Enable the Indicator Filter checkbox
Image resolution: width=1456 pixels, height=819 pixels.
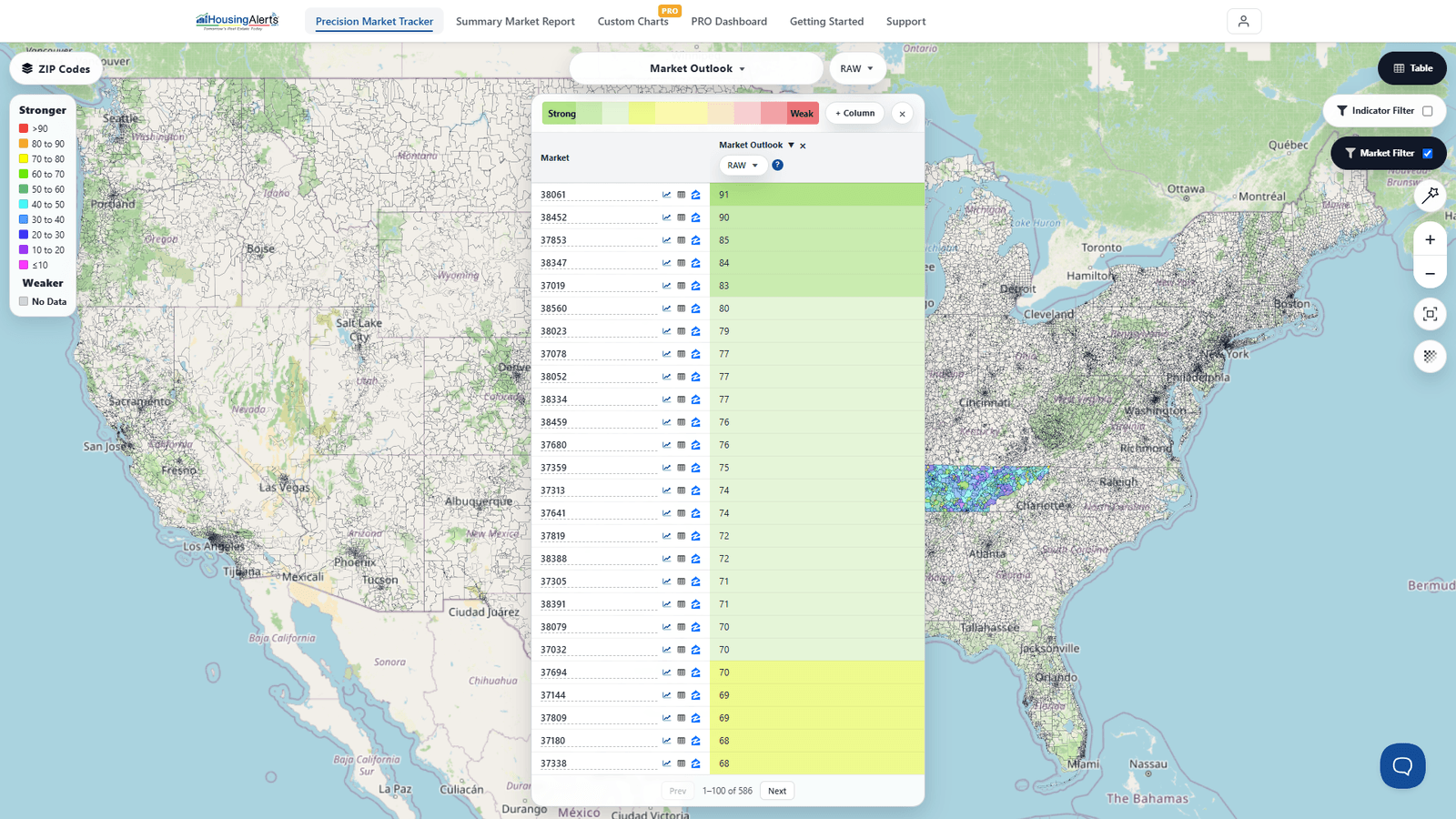[x=1427, y=111]
